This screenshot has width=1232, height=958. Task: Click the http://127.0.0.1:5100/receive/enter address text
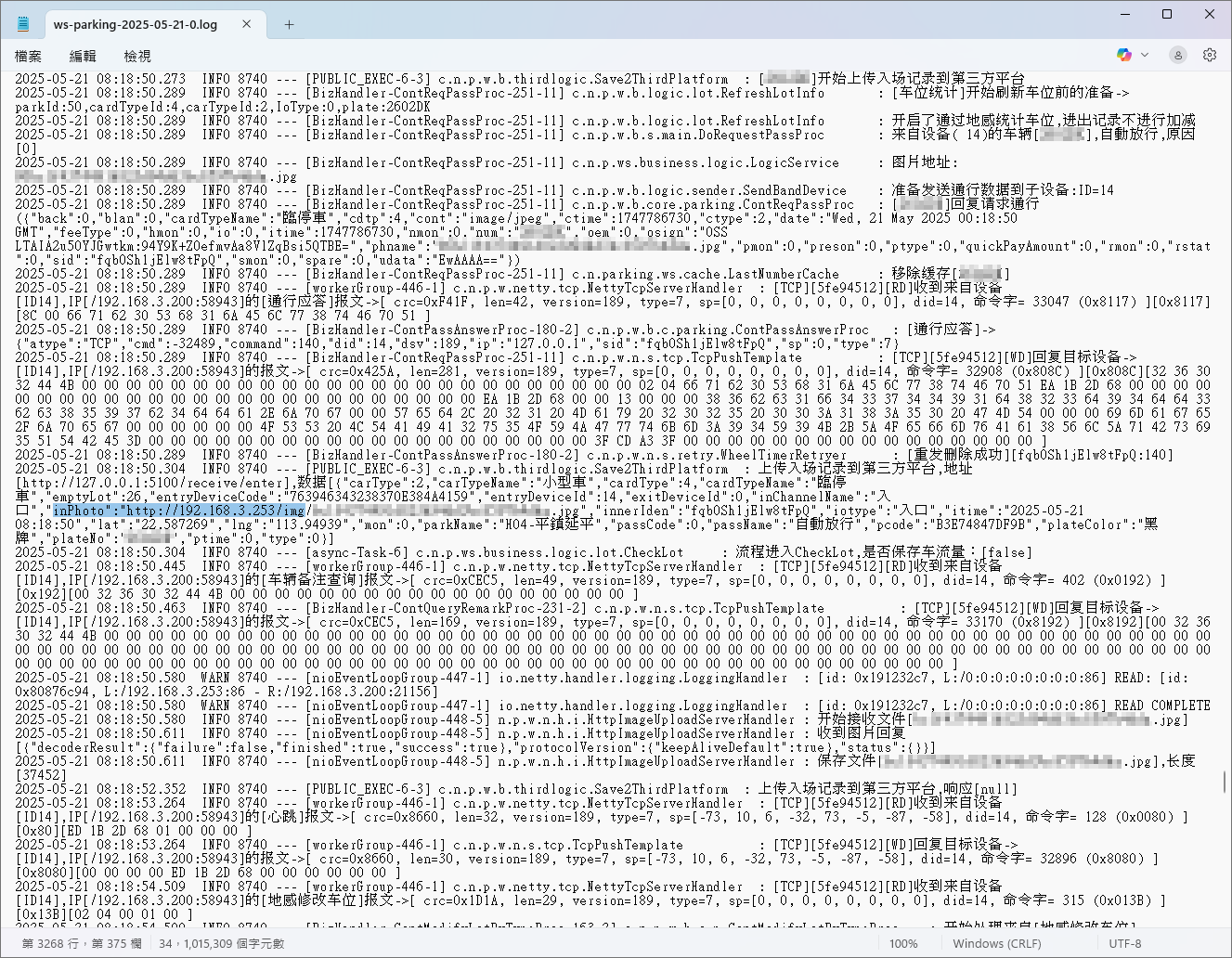155,483
